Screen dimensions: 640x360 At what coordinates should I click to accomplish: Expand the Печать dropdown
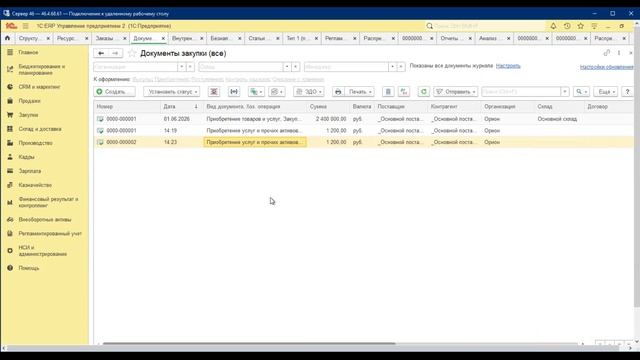(360, 92)
